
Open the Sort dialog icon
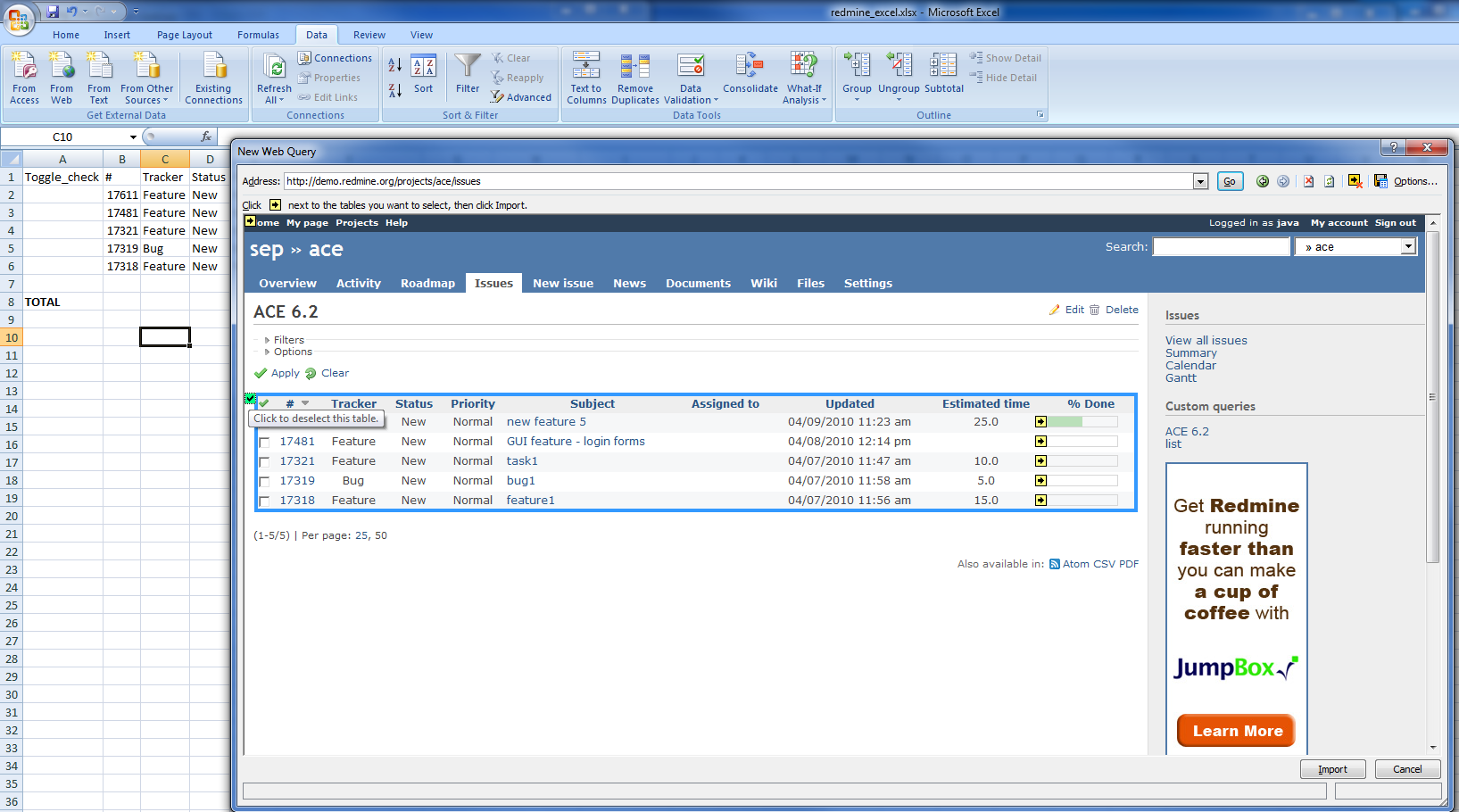(x=423, y=74)
